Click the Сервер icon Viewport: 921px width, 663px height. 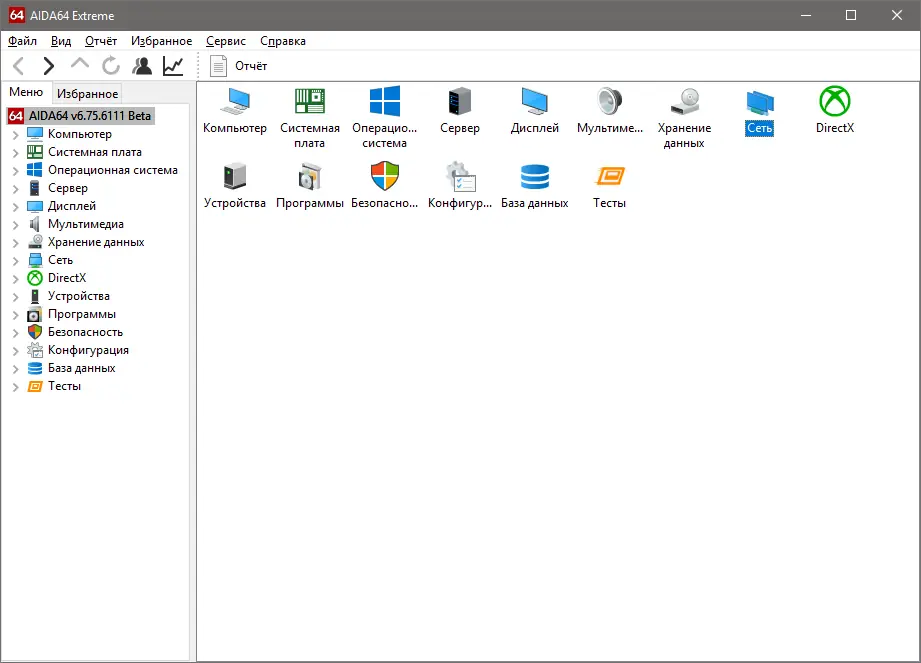[459, 105]
